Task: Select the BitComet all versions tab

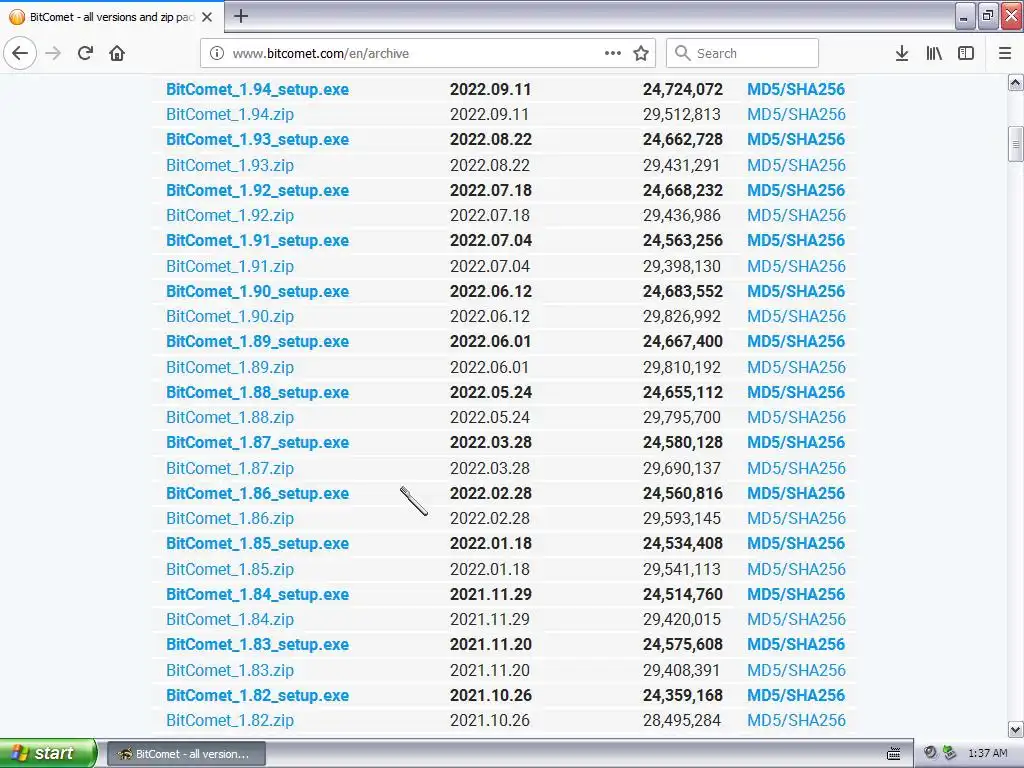Action: (x=112, y=17)
